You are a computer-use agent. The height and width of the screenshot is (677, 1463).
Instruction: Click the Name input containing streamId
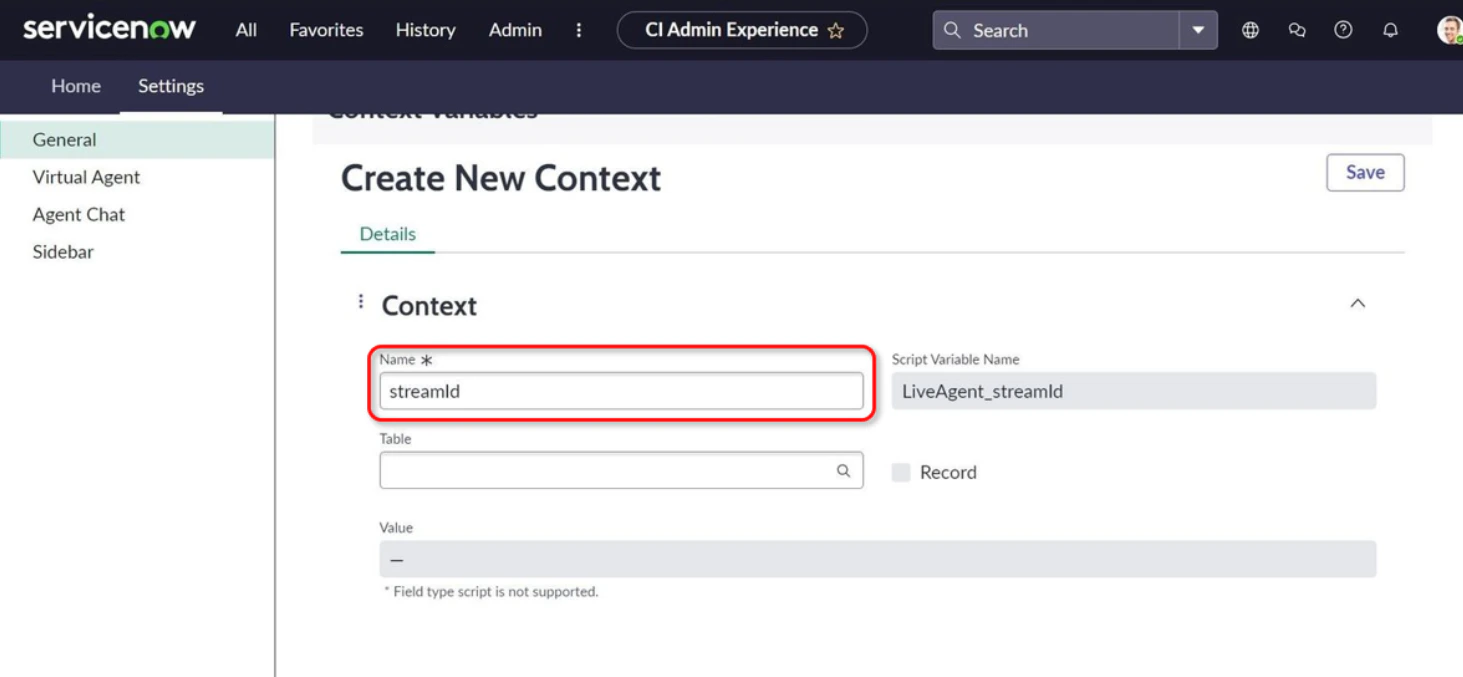(x=620, y=391)
